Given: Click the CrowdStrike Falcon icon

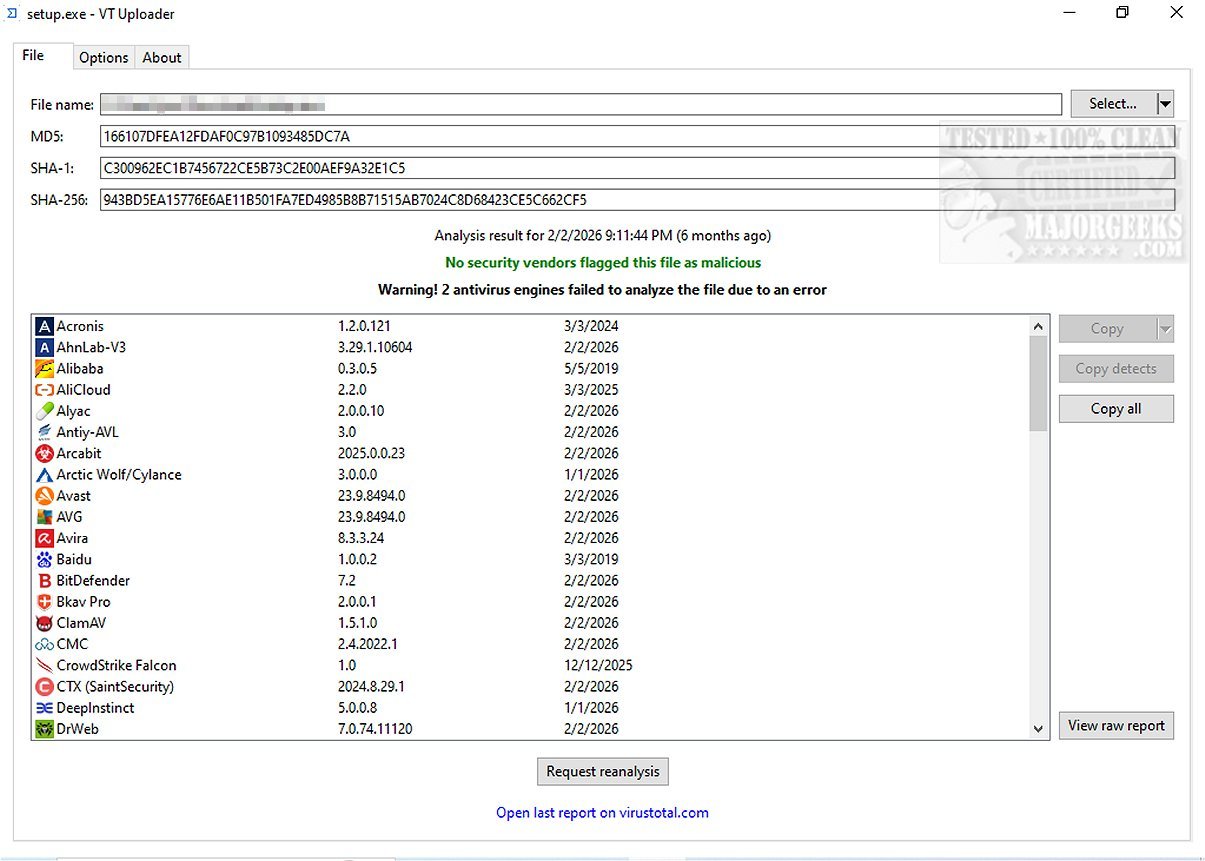Looking at the screenshot, I should coord(44,665).
